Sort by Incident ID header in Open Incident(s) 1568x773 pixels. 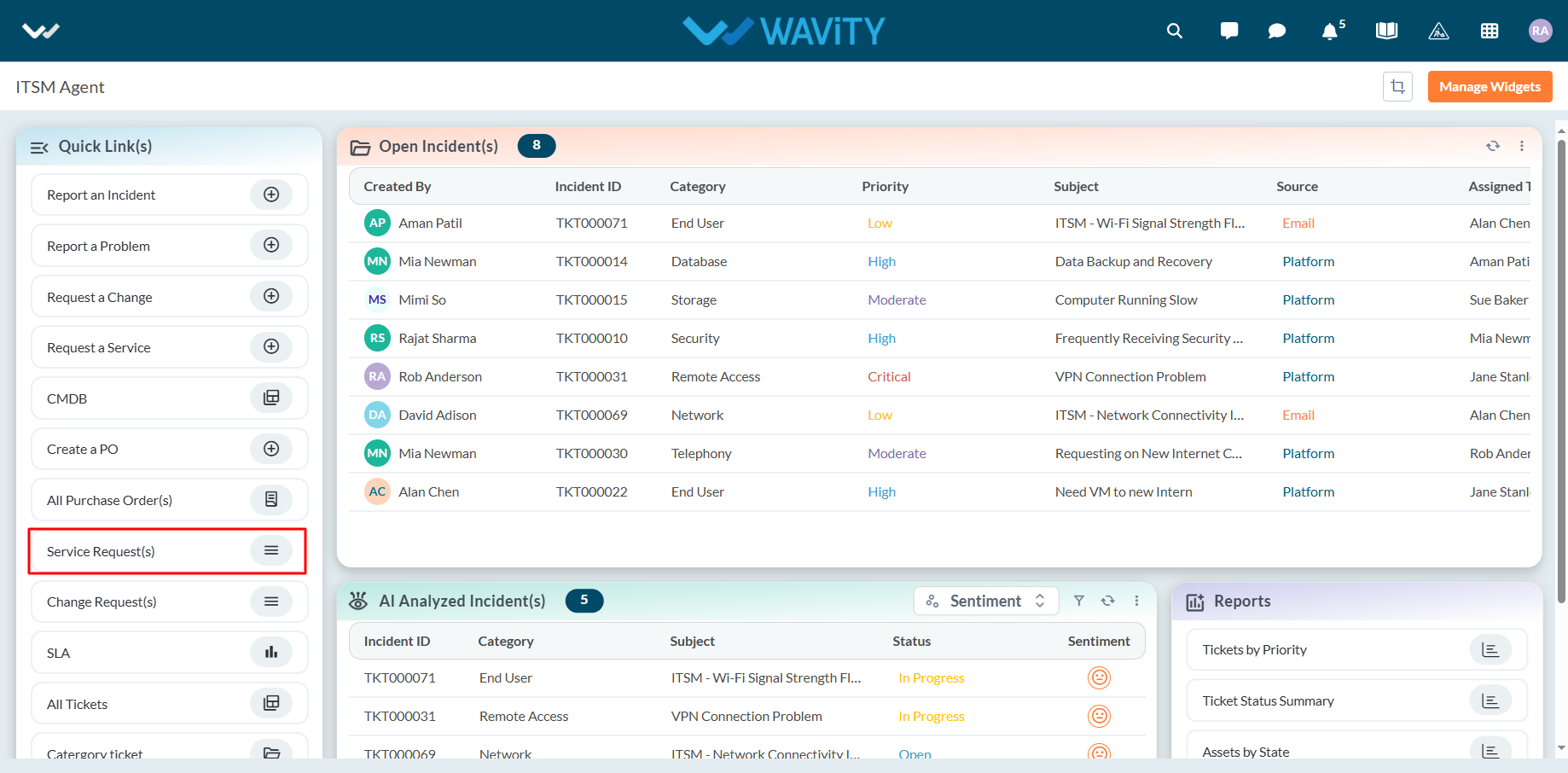(588, 186)
